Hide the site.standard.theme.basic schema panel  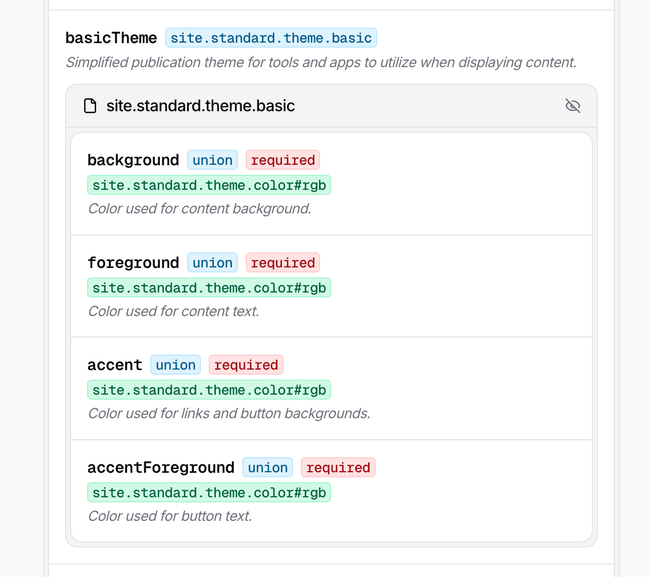(572, 106)
